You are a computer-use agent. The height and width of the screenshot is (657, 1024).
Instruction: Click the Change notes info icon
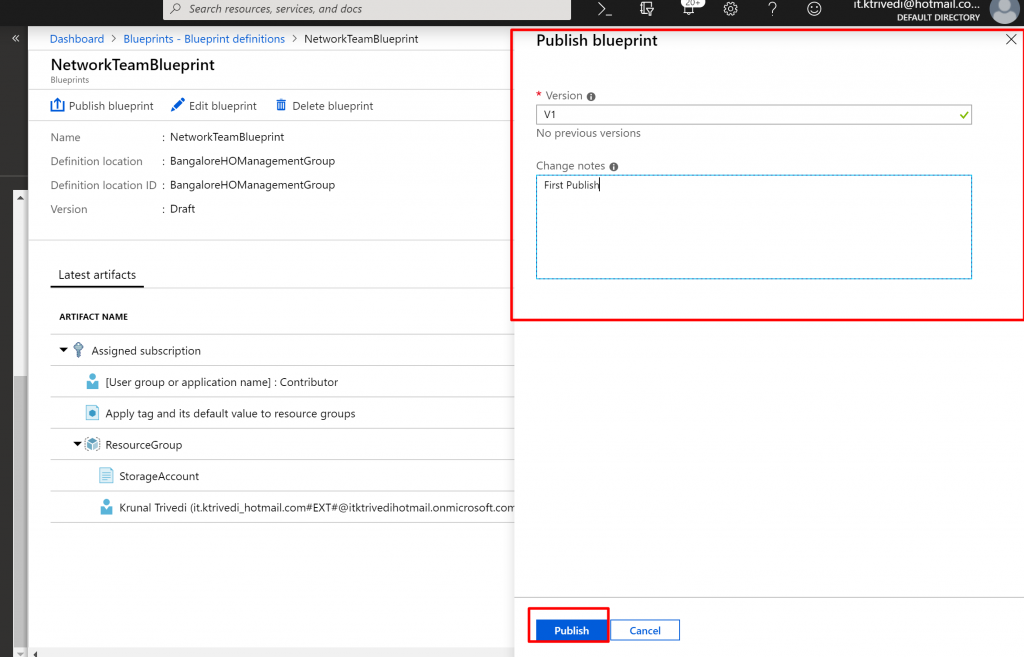[x=614, y=167]
